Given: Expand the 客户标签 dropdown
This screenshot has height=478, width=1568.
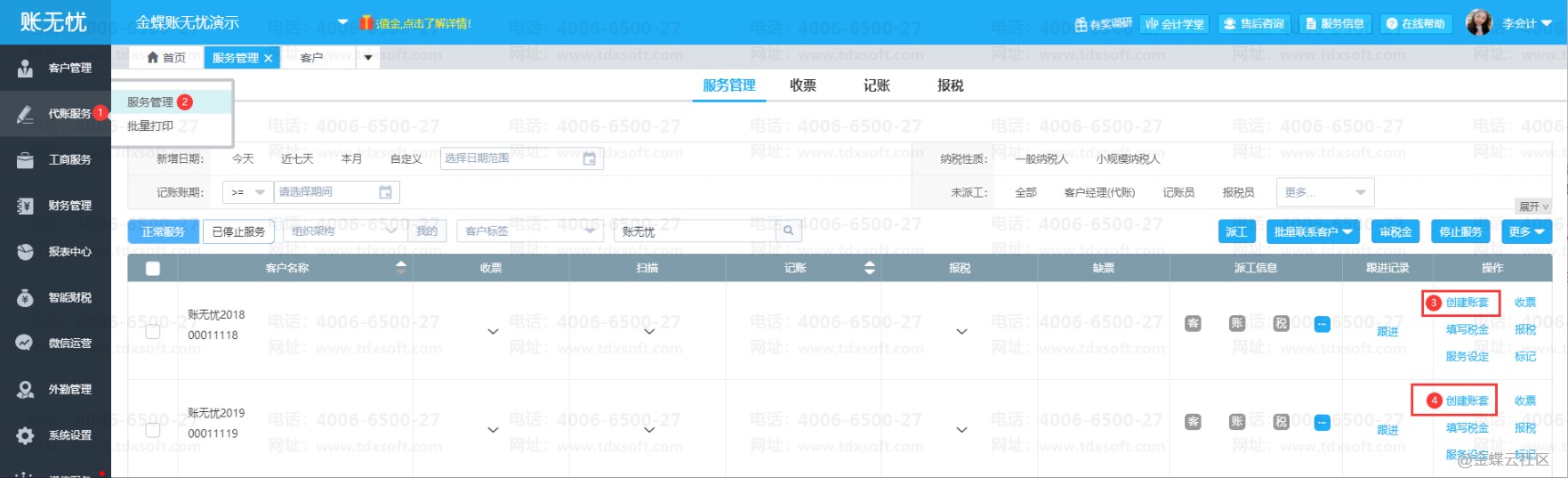Looking at the screenshot, I should (529, 231).
